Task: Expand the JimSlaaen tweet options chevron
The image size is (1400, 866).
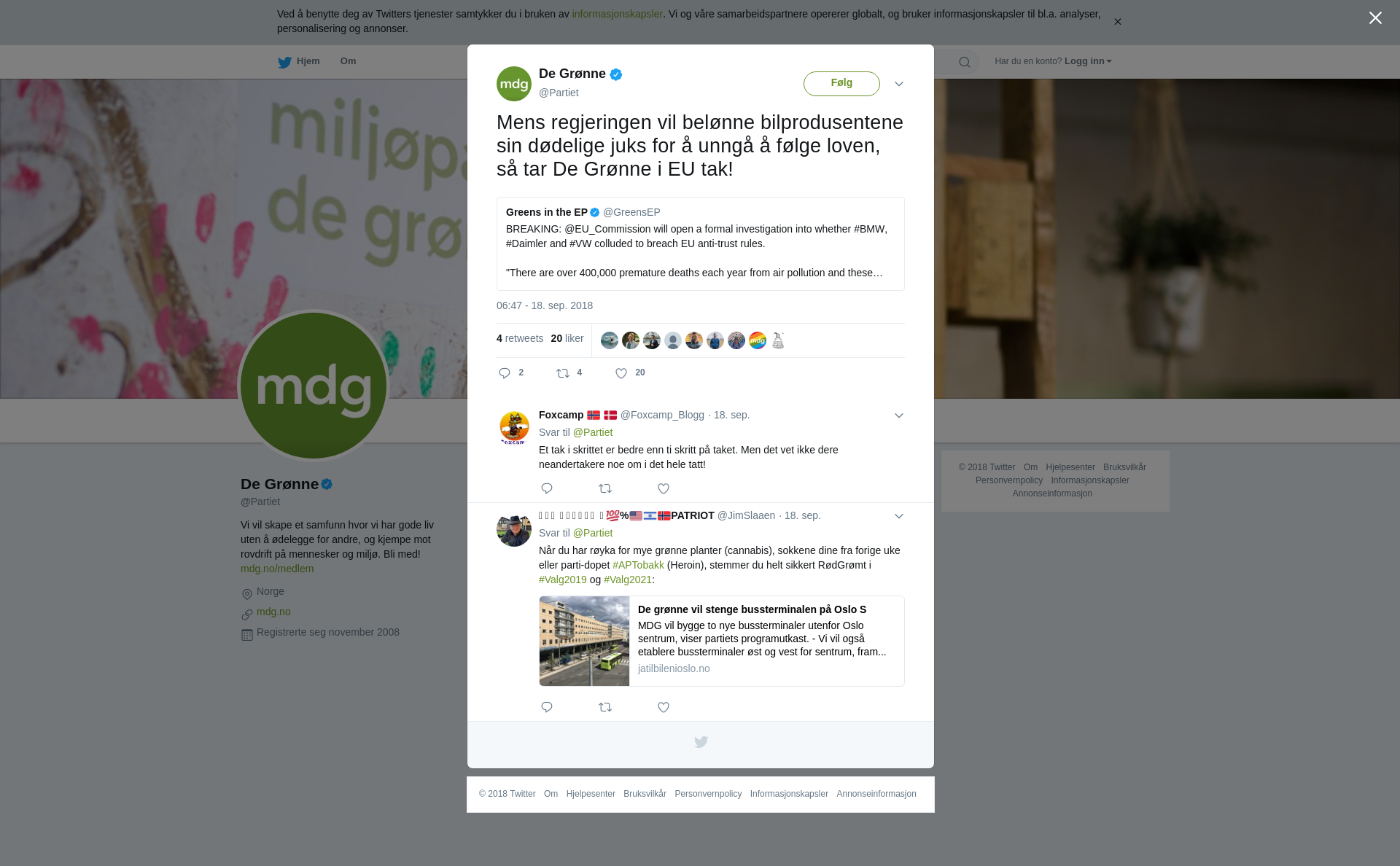Action: 899,516
